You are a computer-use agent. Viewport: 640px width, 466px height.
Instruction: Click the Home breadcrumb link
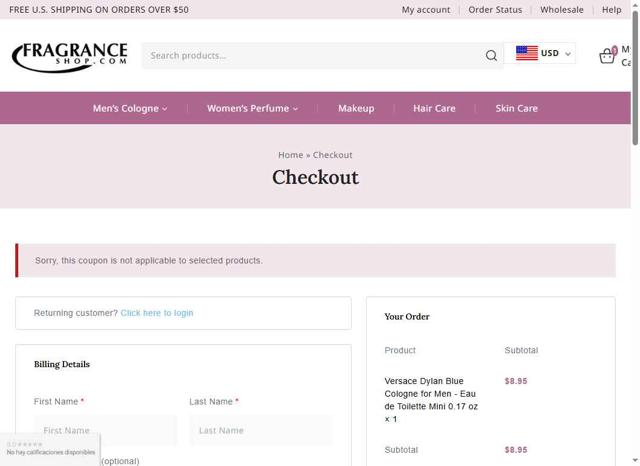point(291,155)
